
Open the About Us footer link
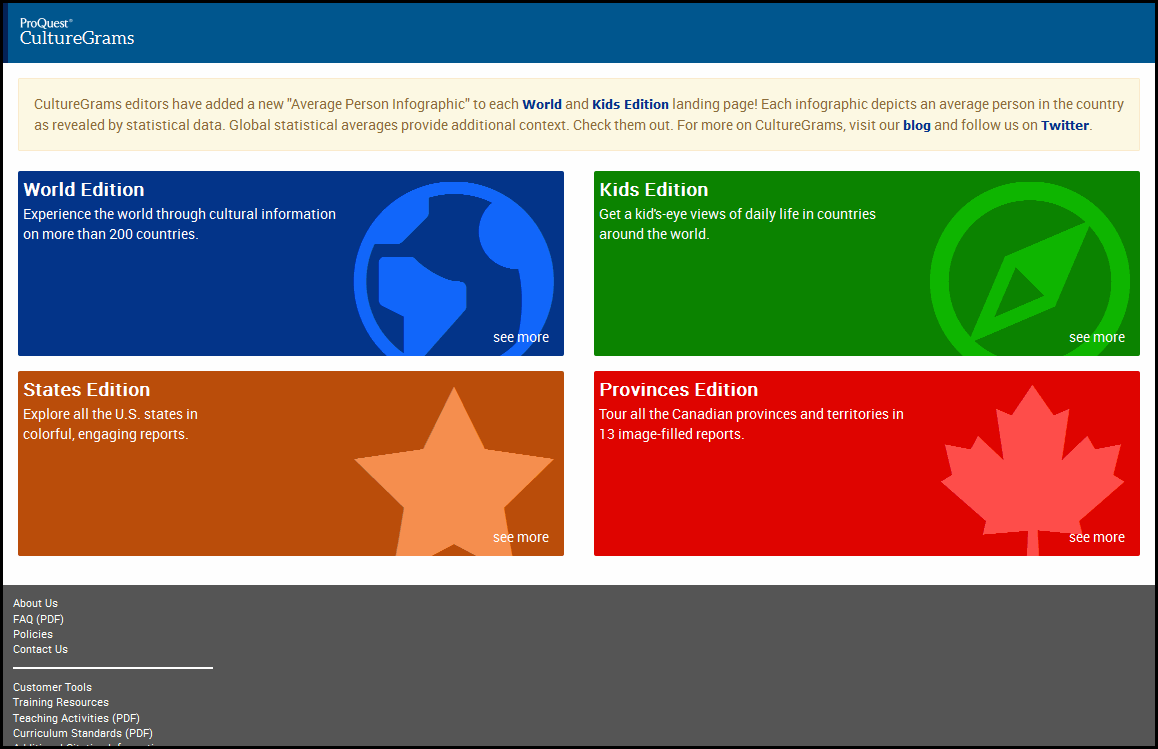(x=35, y=603)
